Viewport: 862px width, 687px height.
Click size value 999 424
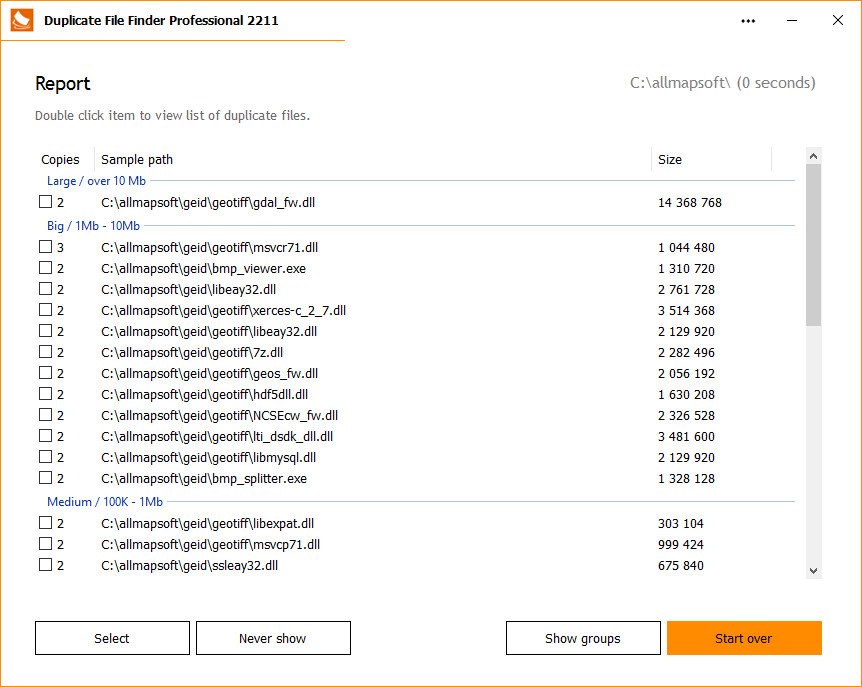(x=681, y=544)
